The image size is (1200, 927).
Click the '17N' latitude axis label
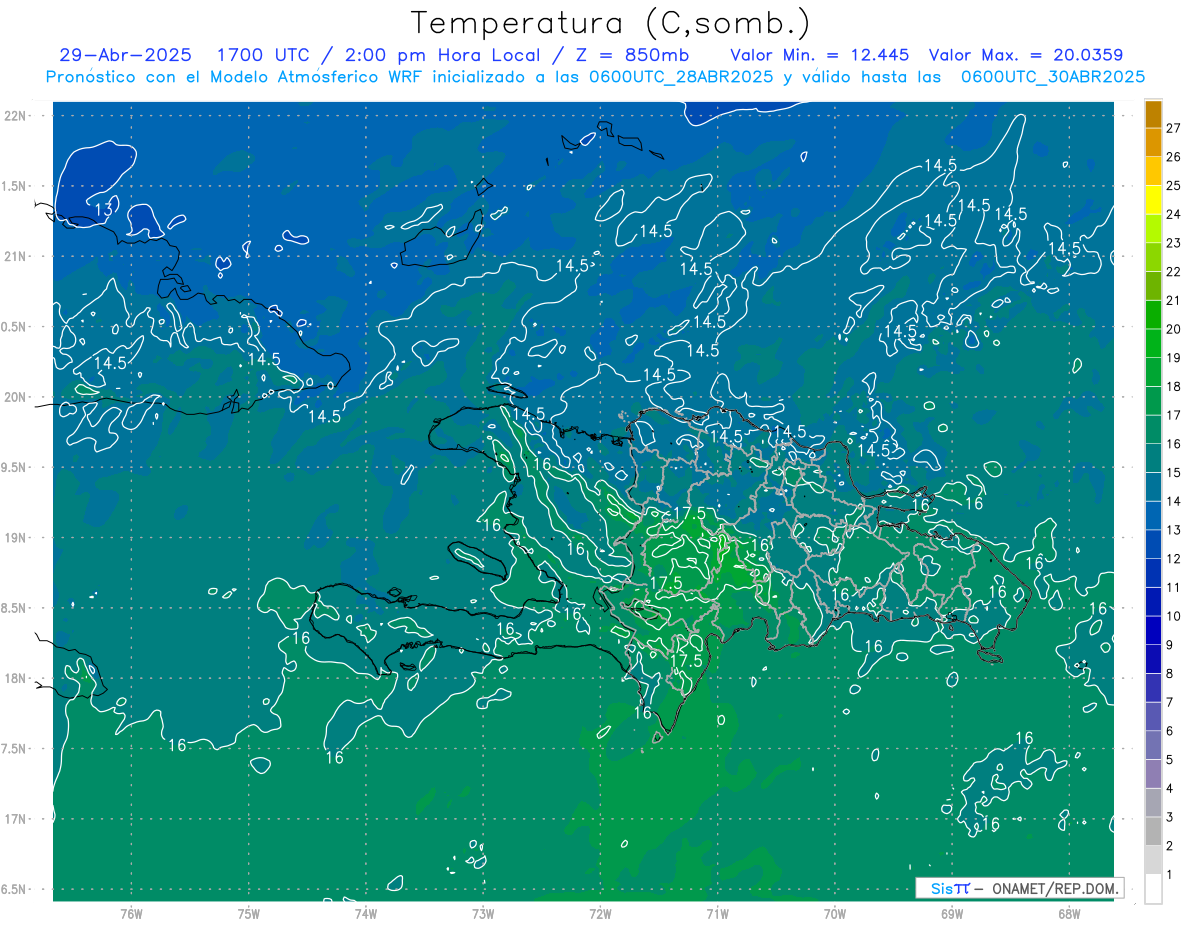click(x=16, y=819)
